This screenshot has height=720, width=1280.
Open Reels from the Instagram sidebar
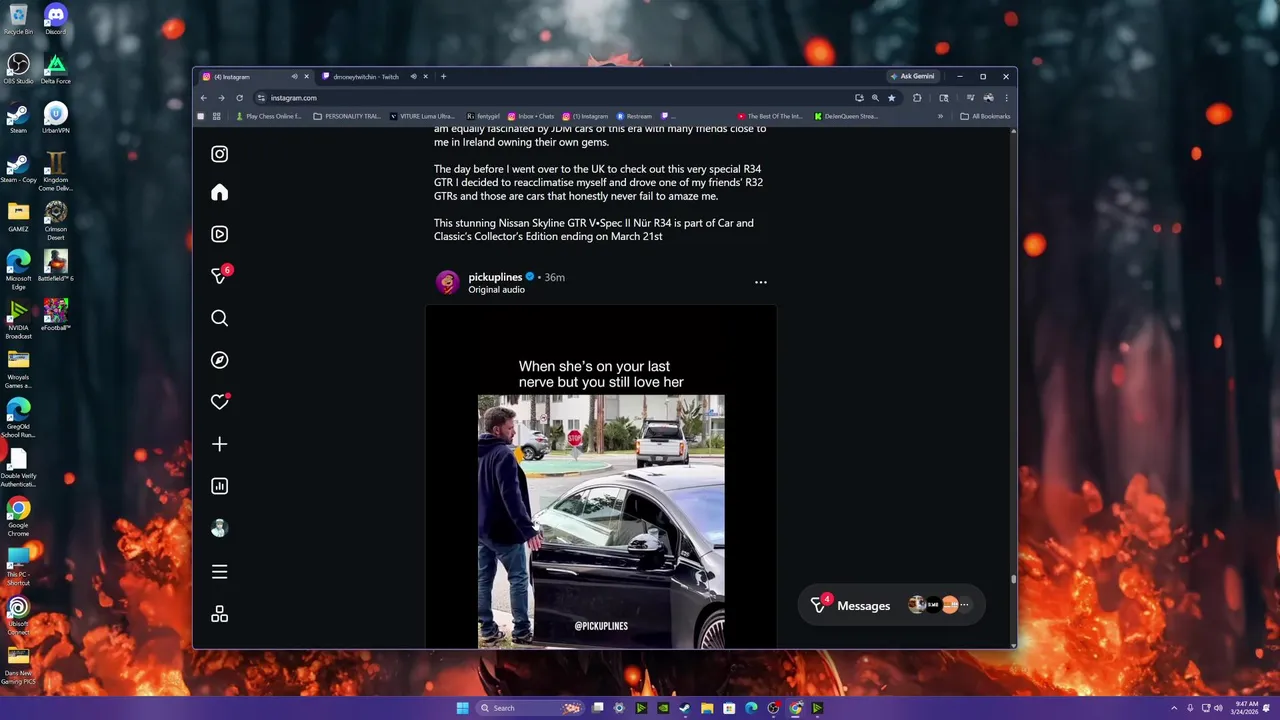click(220, 234)
